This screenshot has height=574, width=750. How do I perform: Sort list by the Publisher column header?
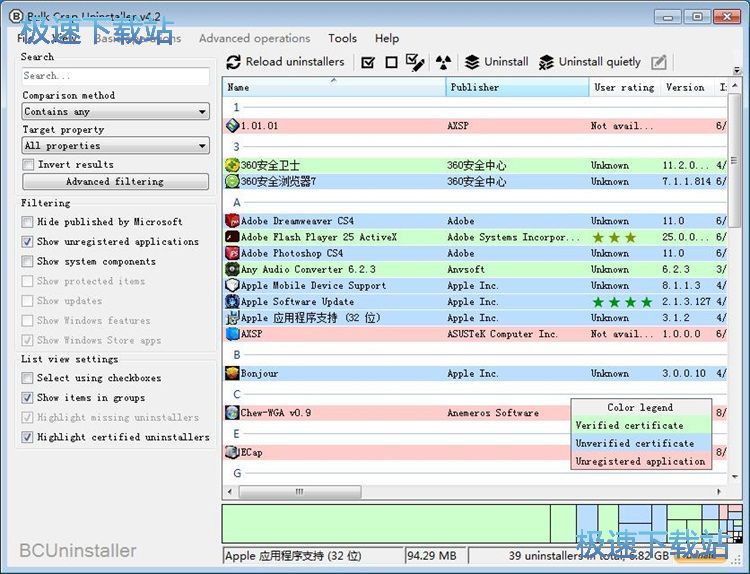(x=516, y=88)
